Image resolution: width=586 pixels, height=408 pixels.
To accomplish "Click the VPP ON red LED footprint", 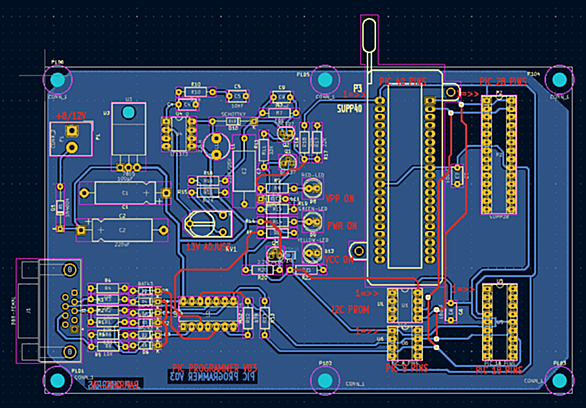I will click(312, 189).
